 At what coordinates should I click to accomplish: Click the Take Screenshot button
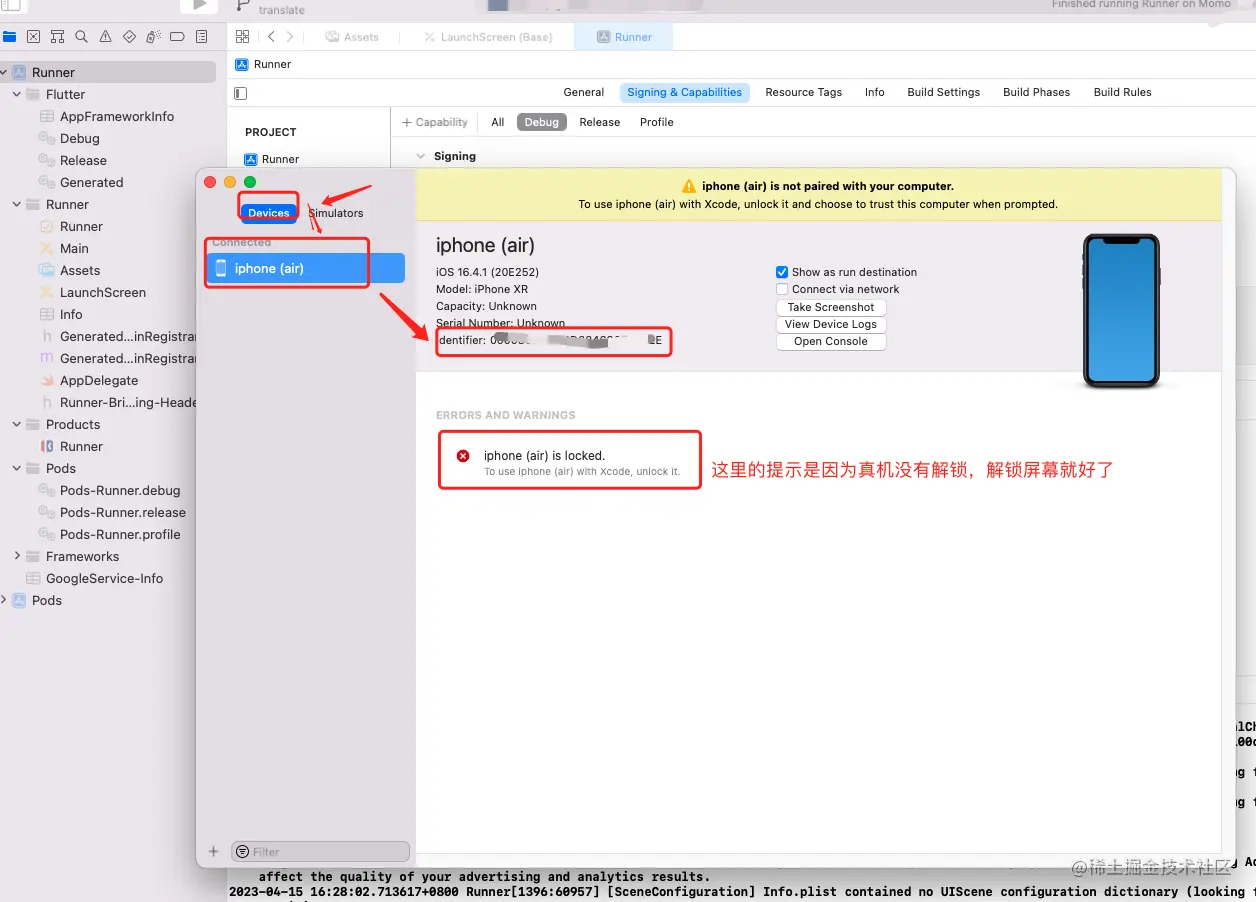click(x=831, y=307)
